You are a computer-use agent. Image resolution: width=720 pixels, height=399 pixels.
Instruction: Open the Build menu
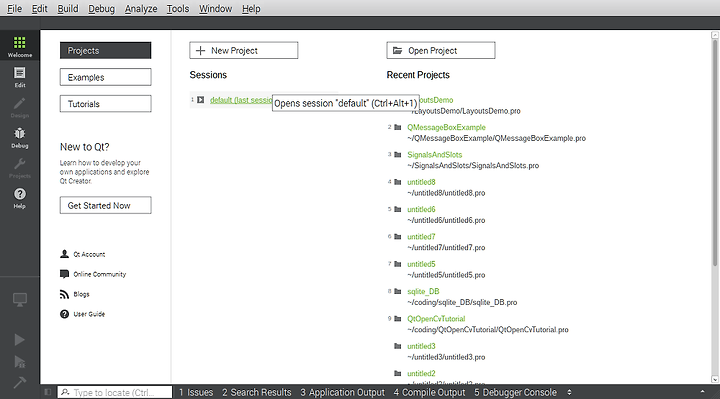click(68, 9)
